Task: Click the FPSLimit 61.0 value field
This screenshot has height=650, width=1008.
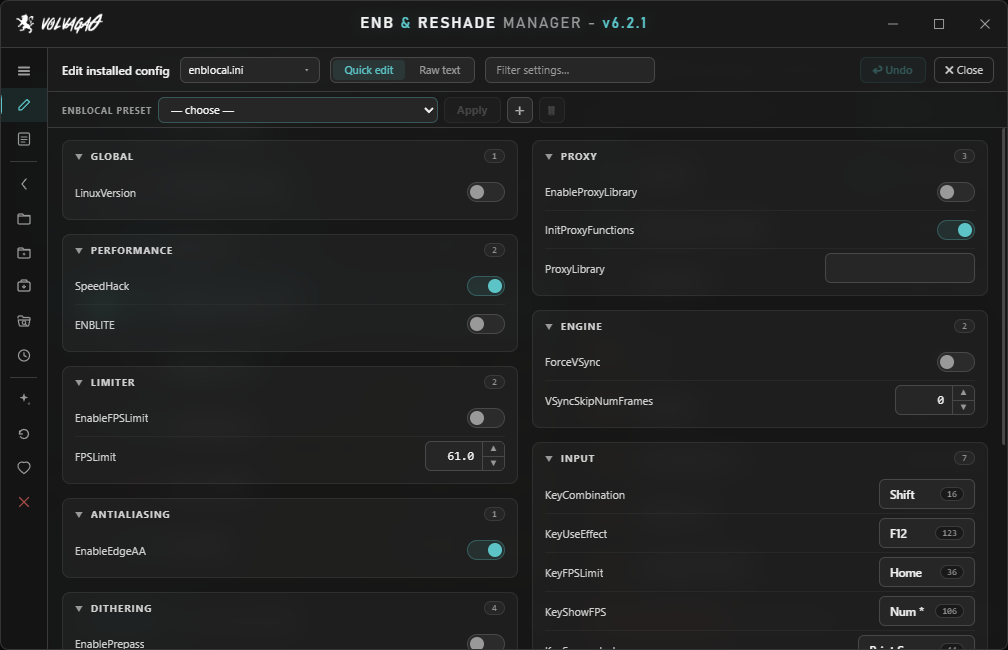Action: click(454, 456)
